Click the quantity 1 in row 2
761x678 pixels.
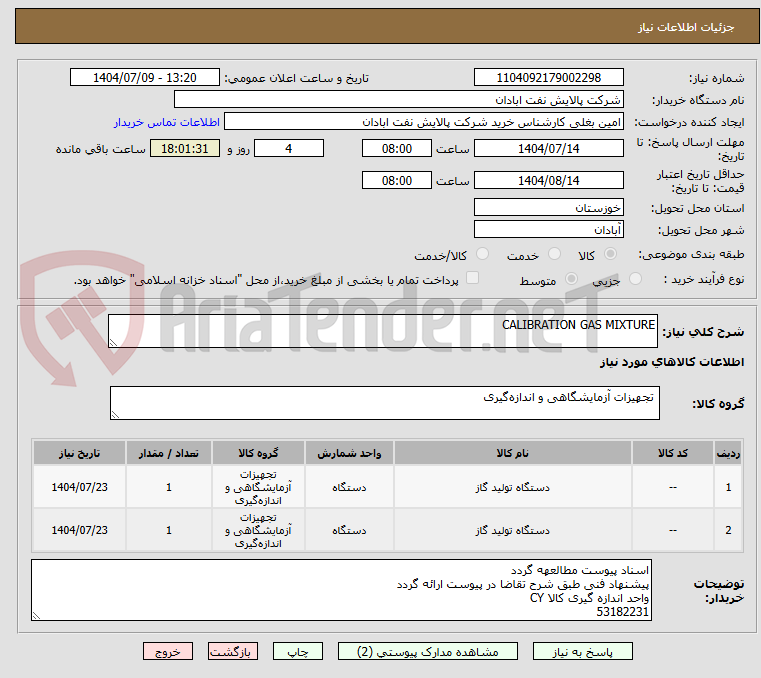point(168,530)
